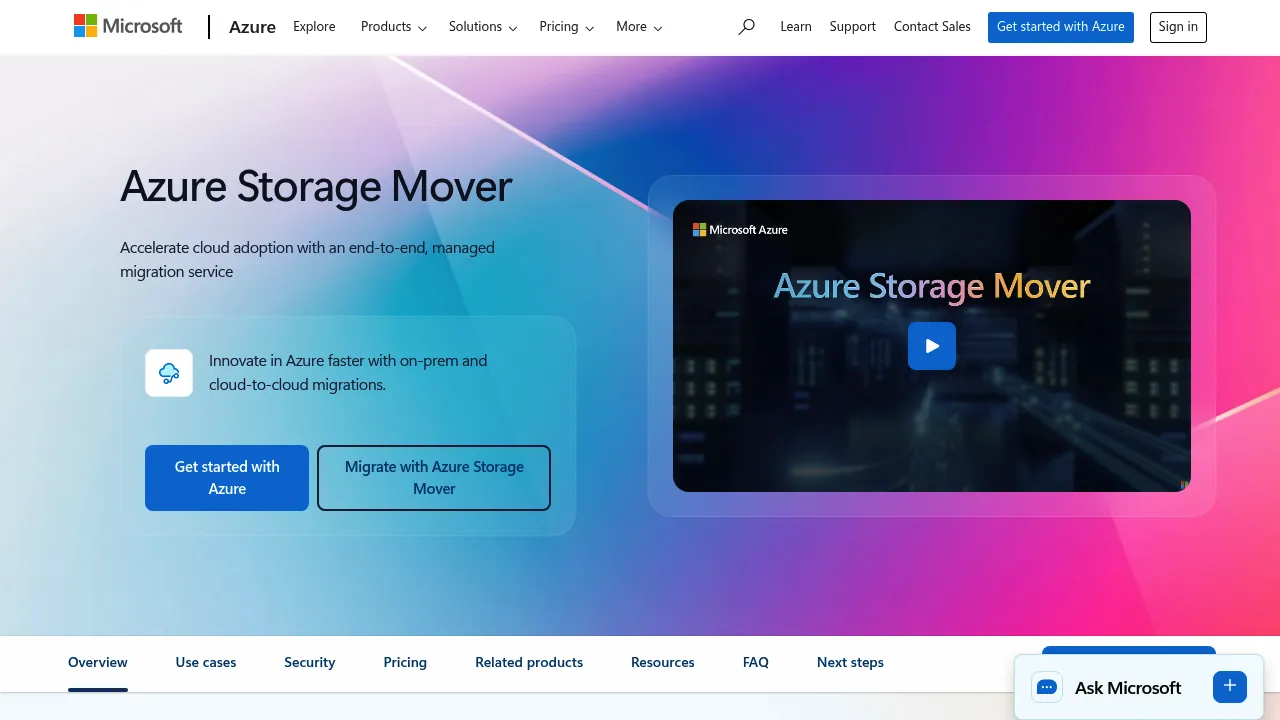Image resolution: width=1280 pixels, height=720 pixels.
Task: Expand the Solutions dropdown menu
Action: pos(483,27)
